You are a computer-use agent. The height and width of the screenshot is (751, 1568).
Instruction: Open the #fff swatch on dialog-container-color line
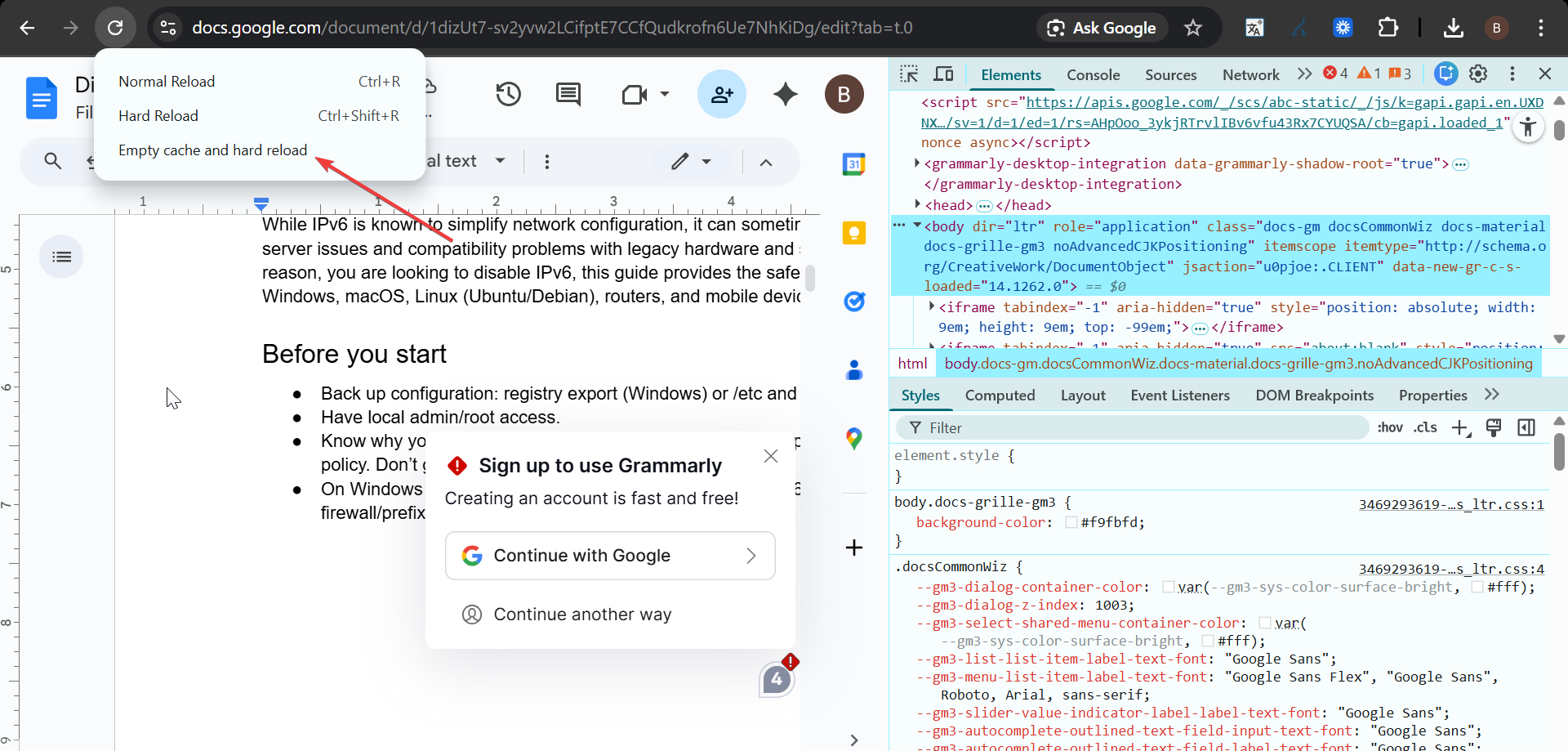point(1477,587)
